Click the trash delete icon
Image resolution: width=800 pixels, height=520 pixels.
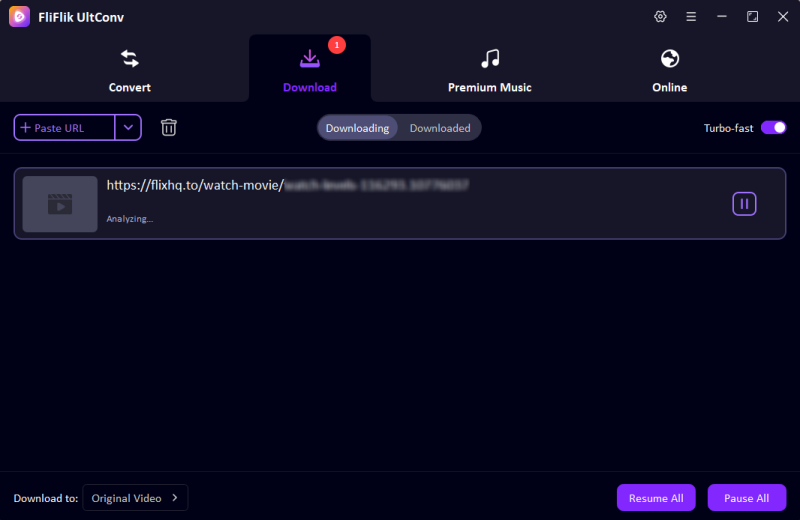click(x=169, y=128)
